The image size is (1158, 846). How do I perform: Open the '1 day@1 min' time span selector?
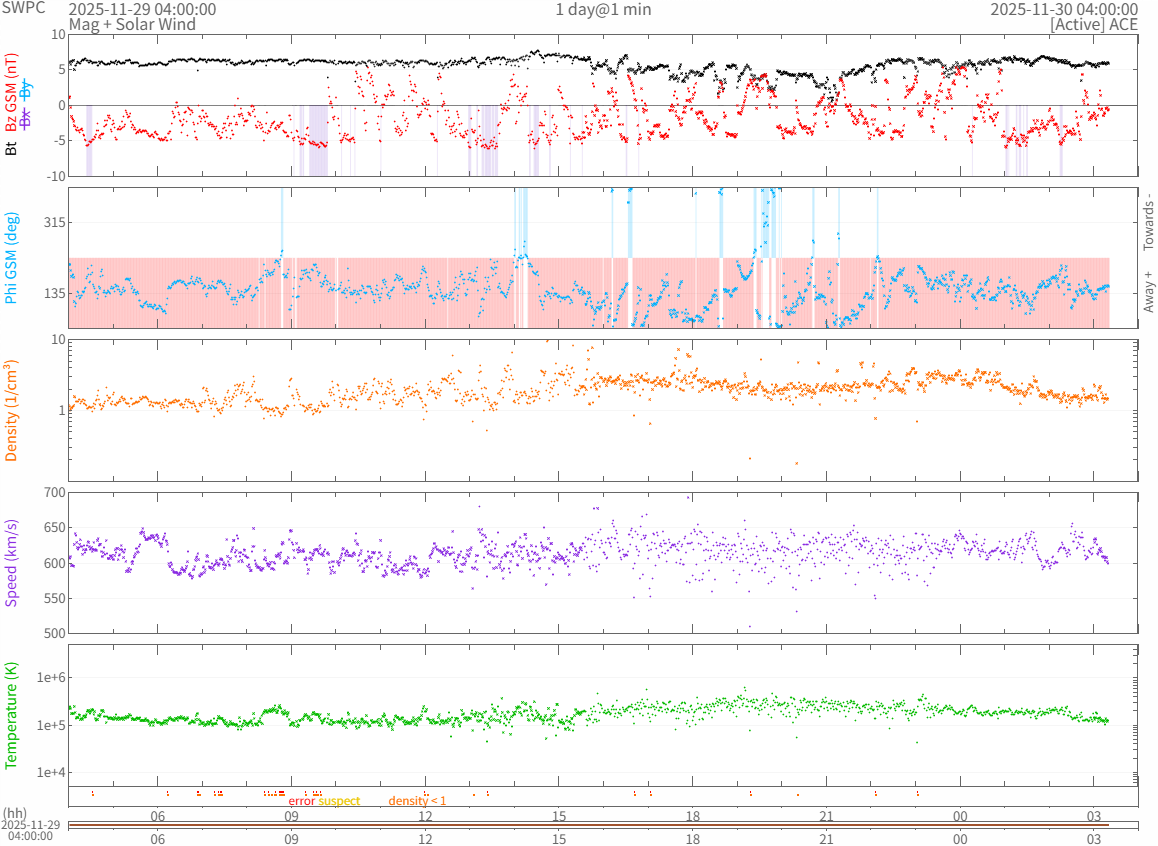click(x=603, y=9)
